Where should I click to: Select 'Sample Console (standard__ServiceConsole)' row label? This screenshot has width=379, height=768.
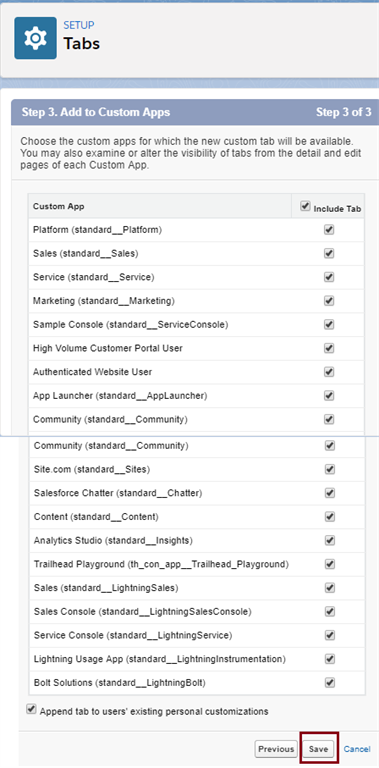coord(131,324)
